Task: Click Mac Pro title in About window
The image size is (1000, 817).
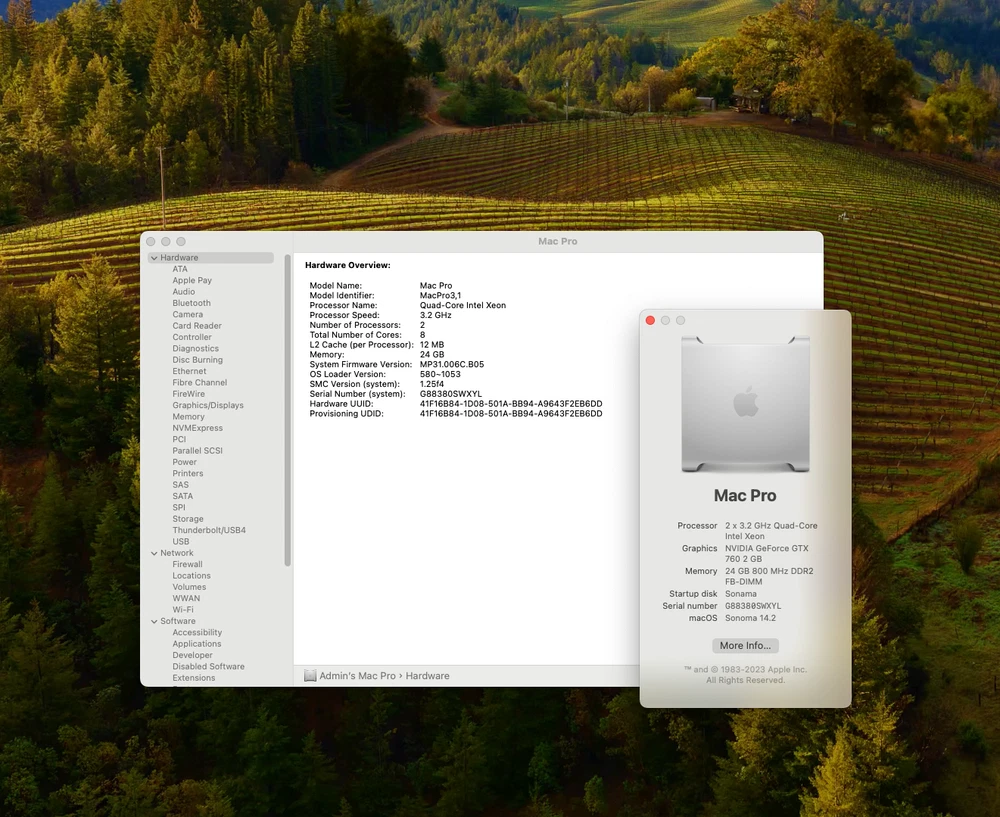Action: click(x=745, y=496)
